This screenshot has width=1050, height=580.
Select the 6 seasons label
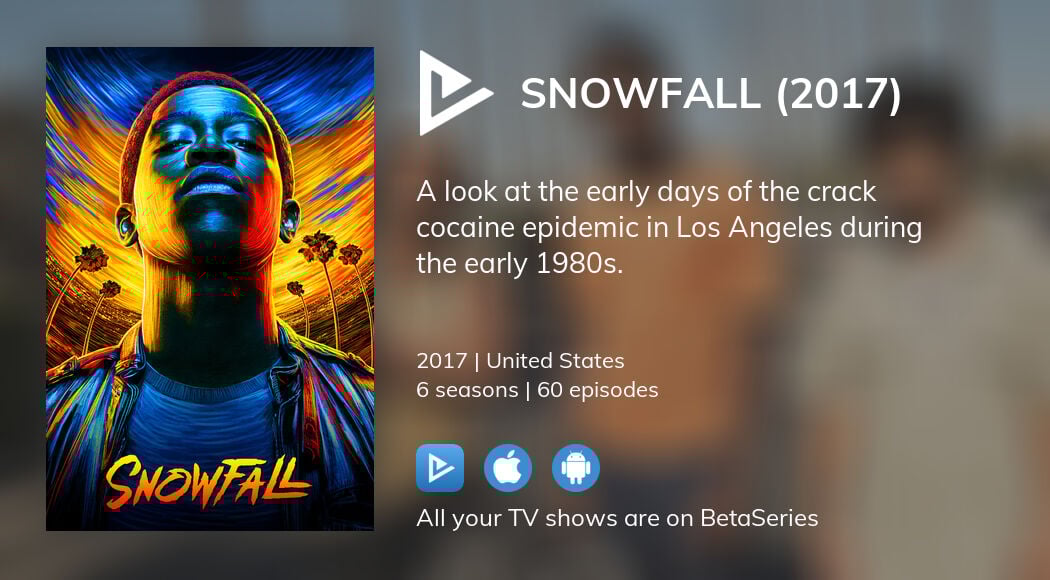point(467,390)
